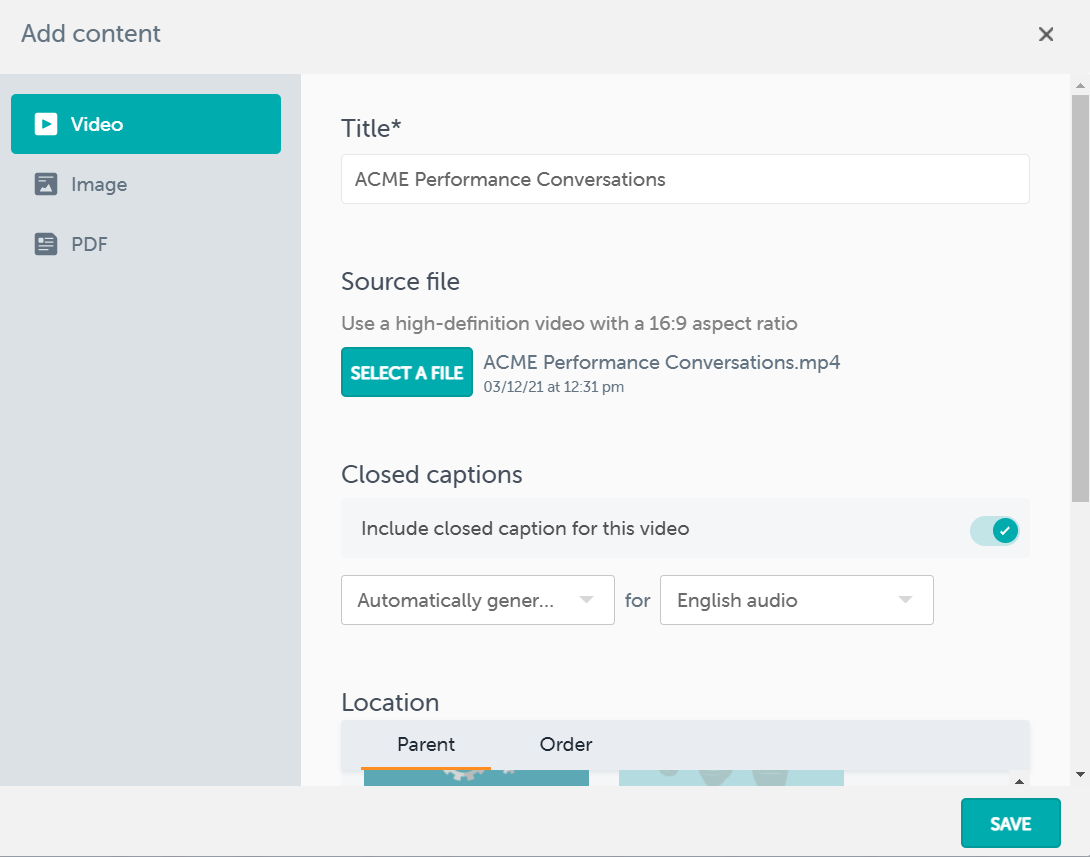Switch to the Order tab
The height and width of the screenshot is (857, 1090).
click(x=566, y=745)
